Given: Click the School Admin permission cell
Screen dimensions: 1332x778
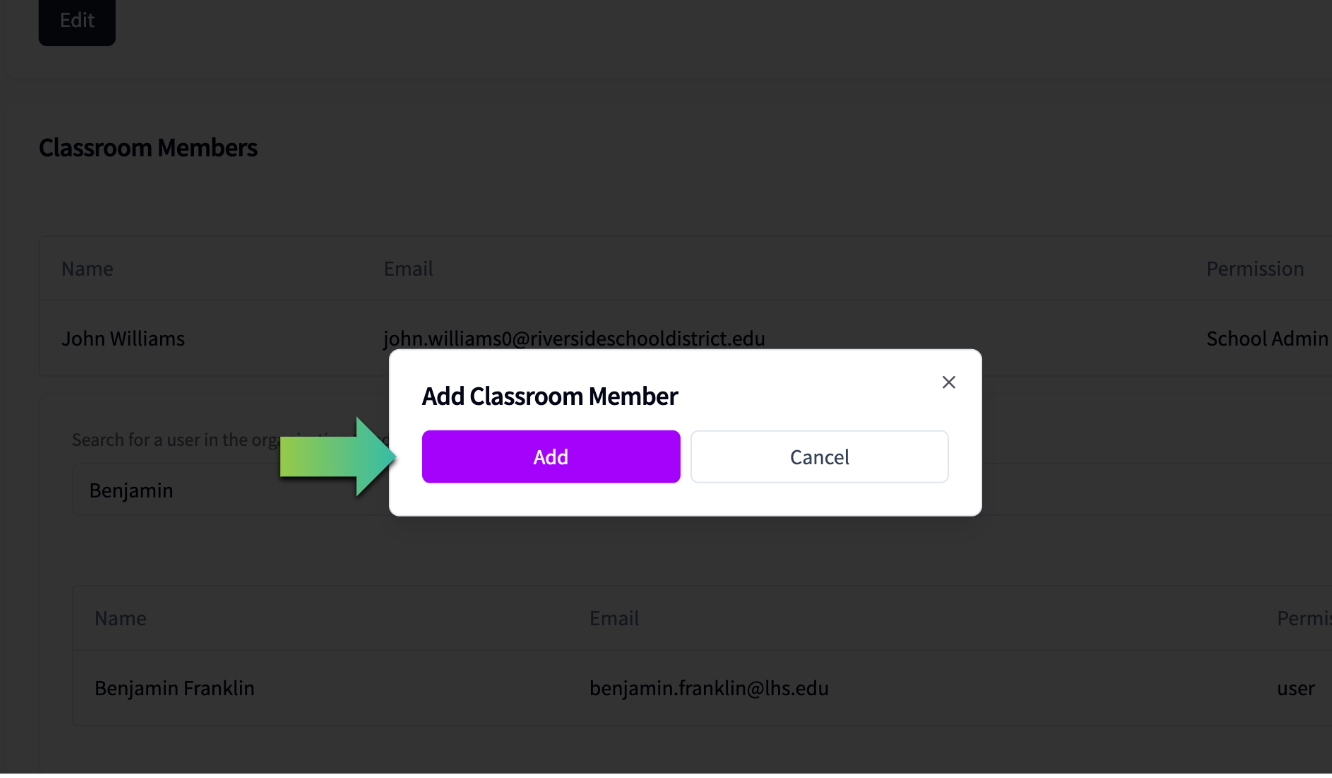Looking at the screenshot, I should tap(1267, 339).
